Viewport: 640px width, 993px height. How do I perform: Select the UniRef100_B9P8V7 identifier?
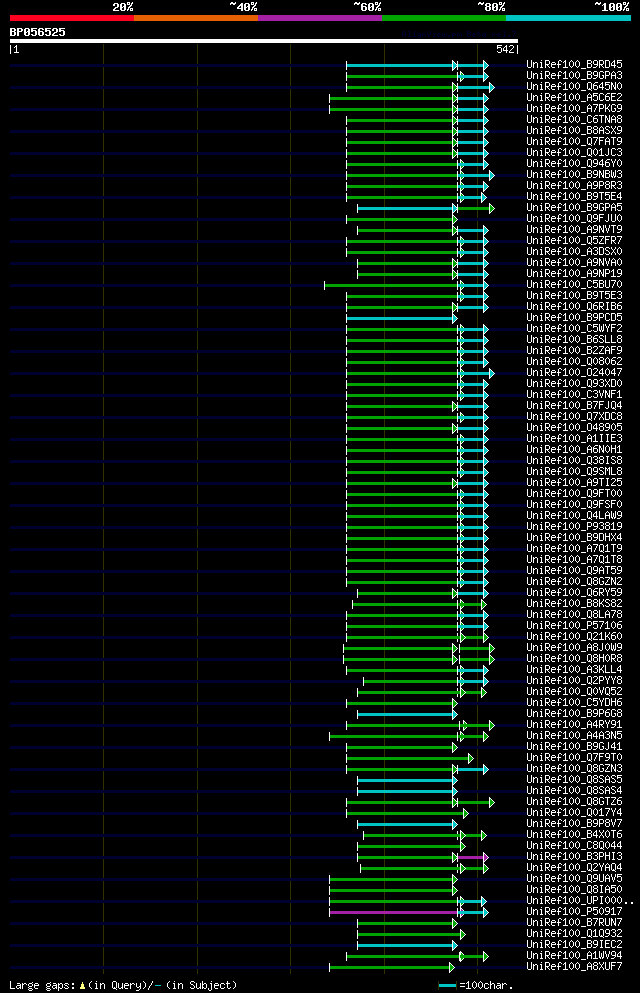[574, 823]
